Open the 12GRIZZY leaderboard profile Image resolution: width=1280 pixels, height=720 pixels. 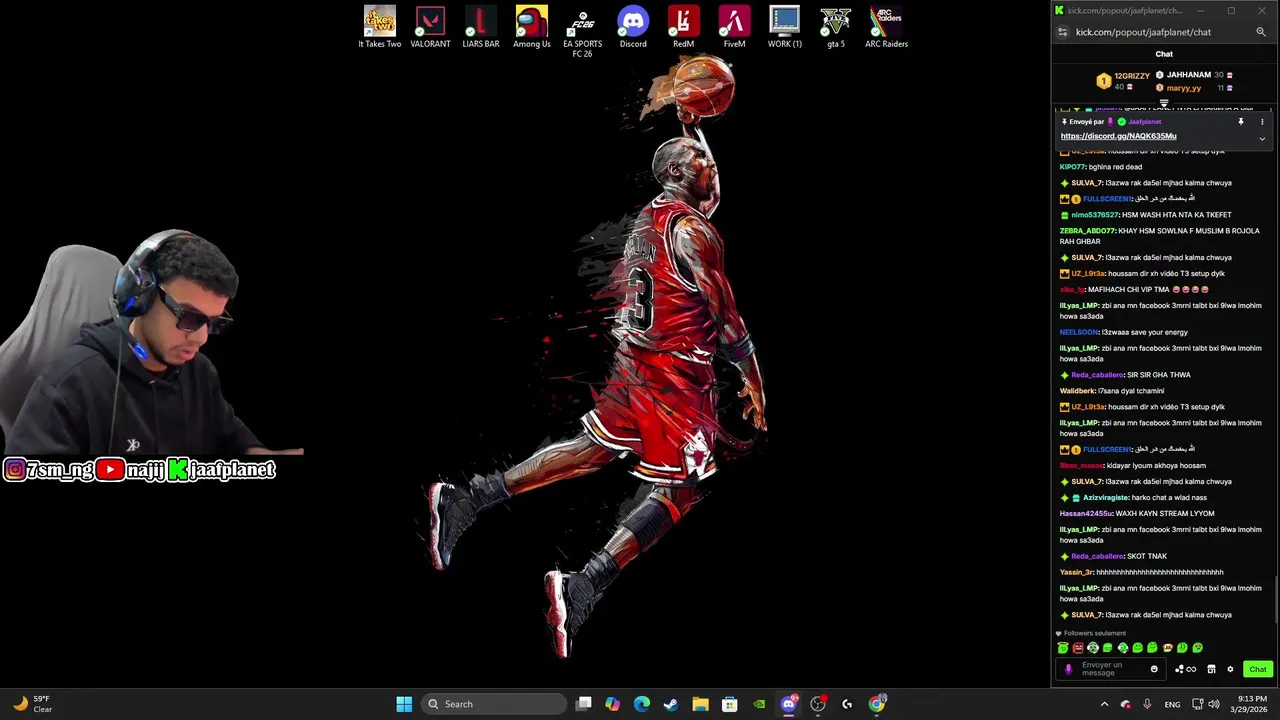coord(1132,76)
